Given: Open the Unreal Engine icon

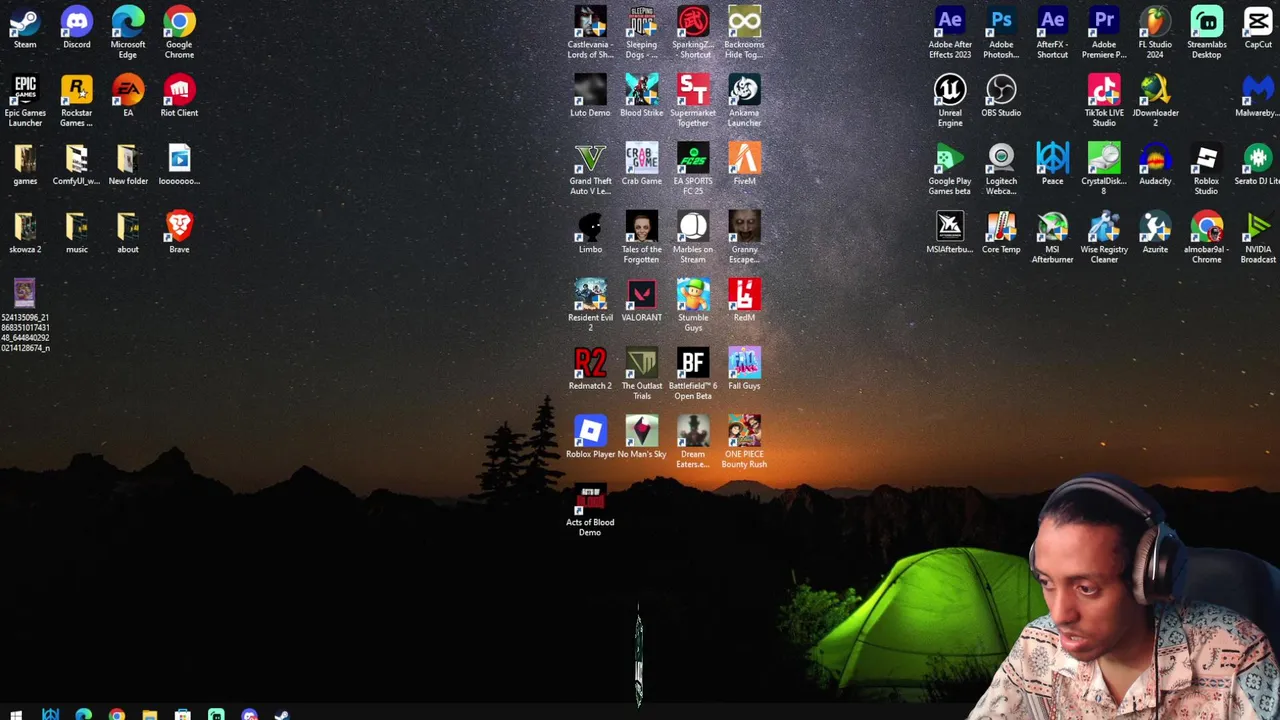Looking at the screenshot, I should 950,90.
